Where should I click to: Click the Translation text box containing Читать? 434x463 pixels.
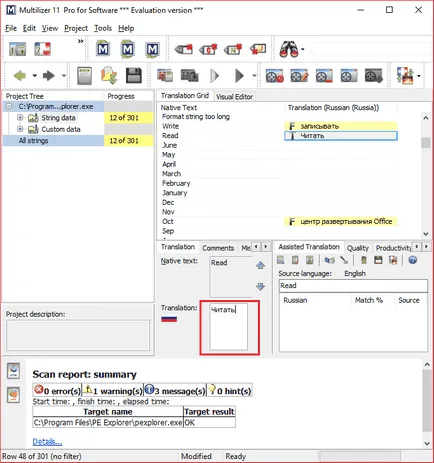click(x=229, y=327)
